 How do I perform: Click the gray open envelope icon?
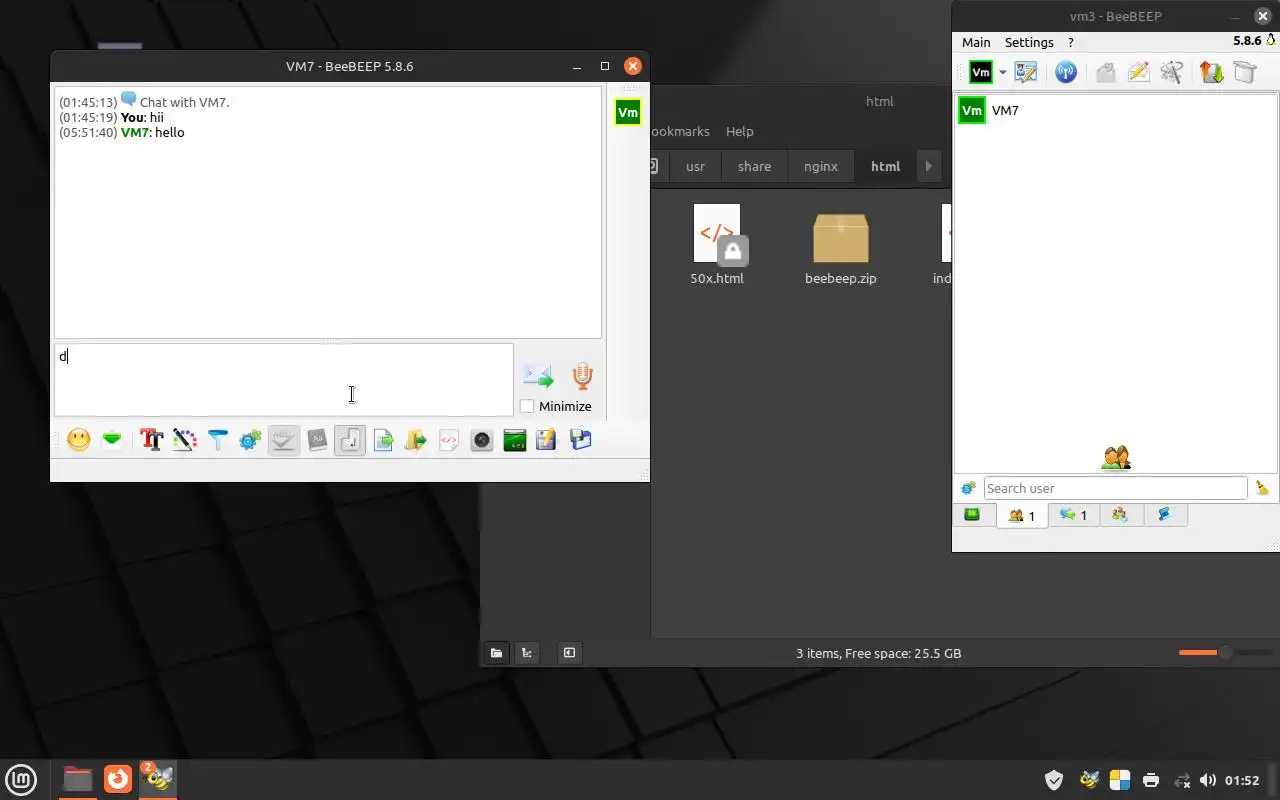[x=1105, y=72]
